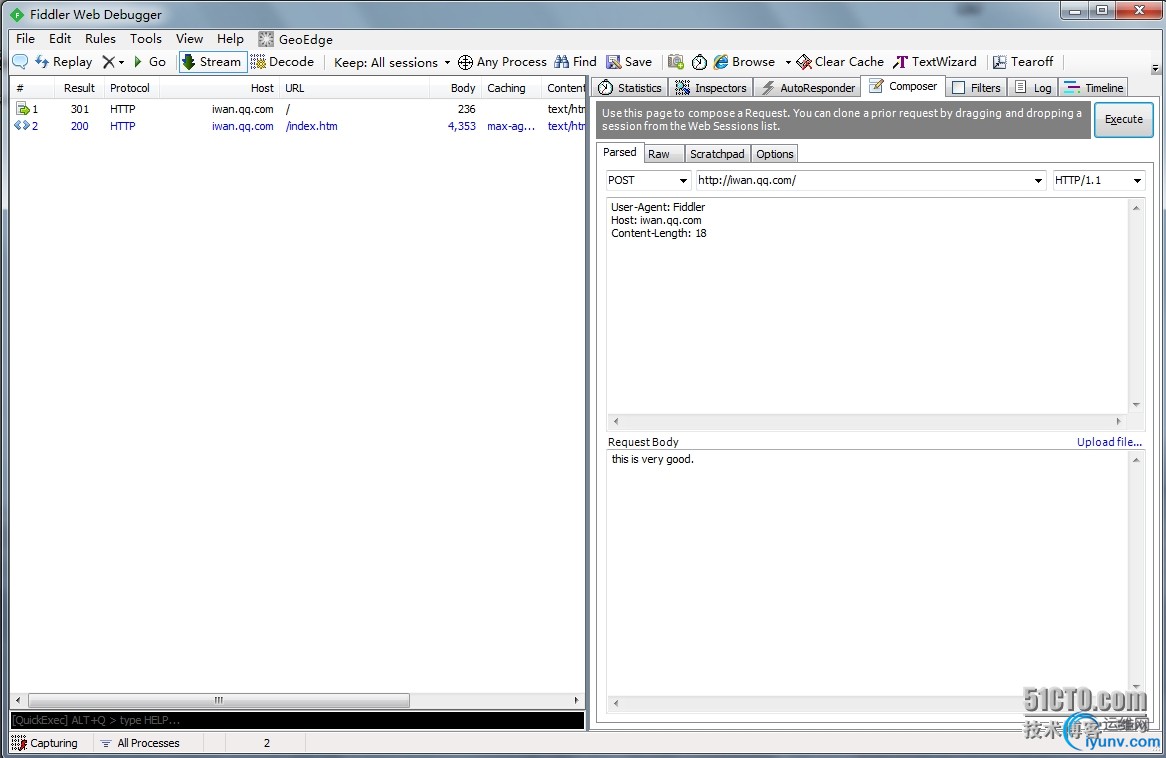Click the Remove X icon

[x=109, y=62]
